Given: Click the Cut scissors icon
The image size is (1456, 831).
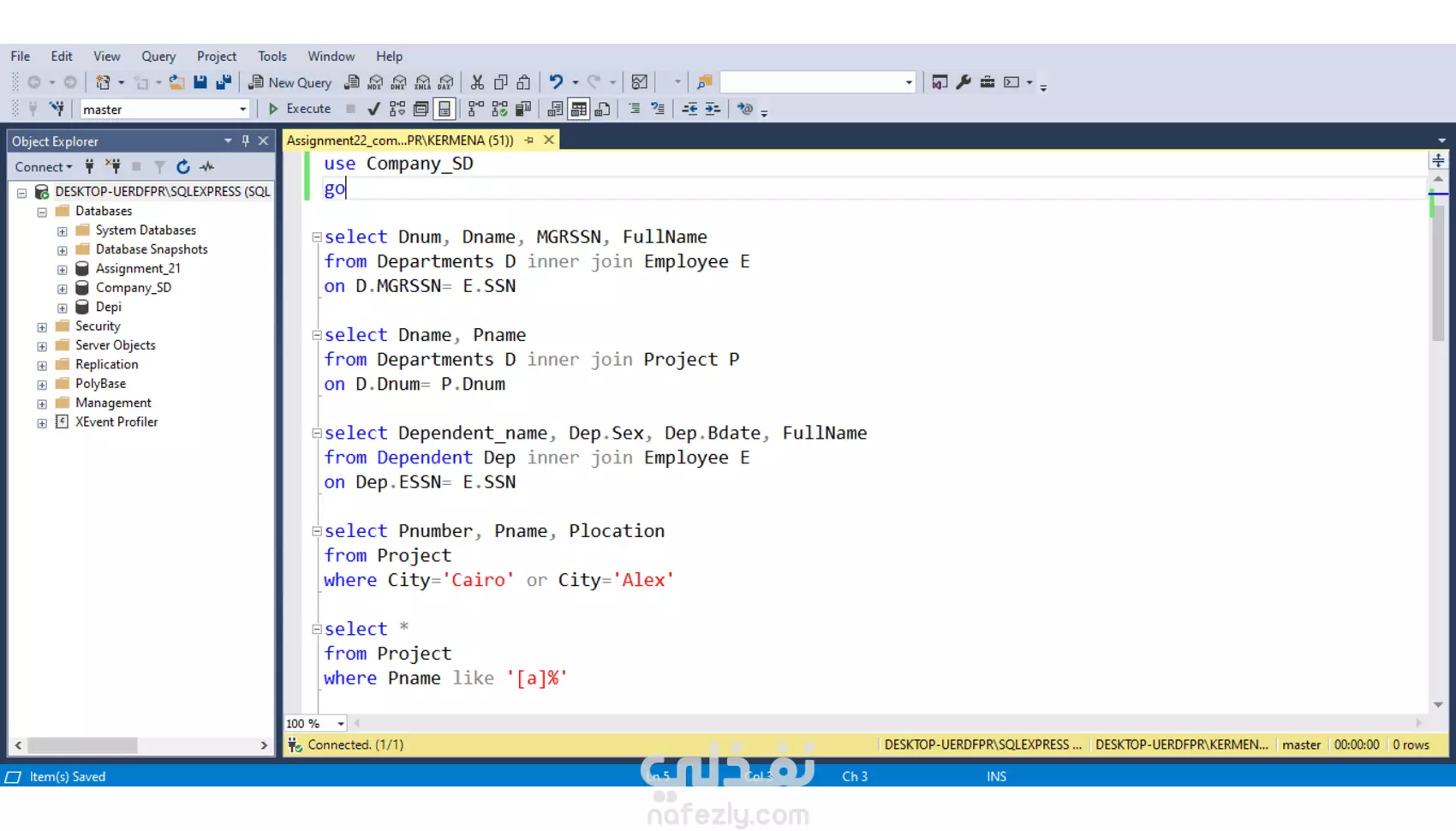Looking at the screenshot, I should pyautogui.click(x=477, y=82).
